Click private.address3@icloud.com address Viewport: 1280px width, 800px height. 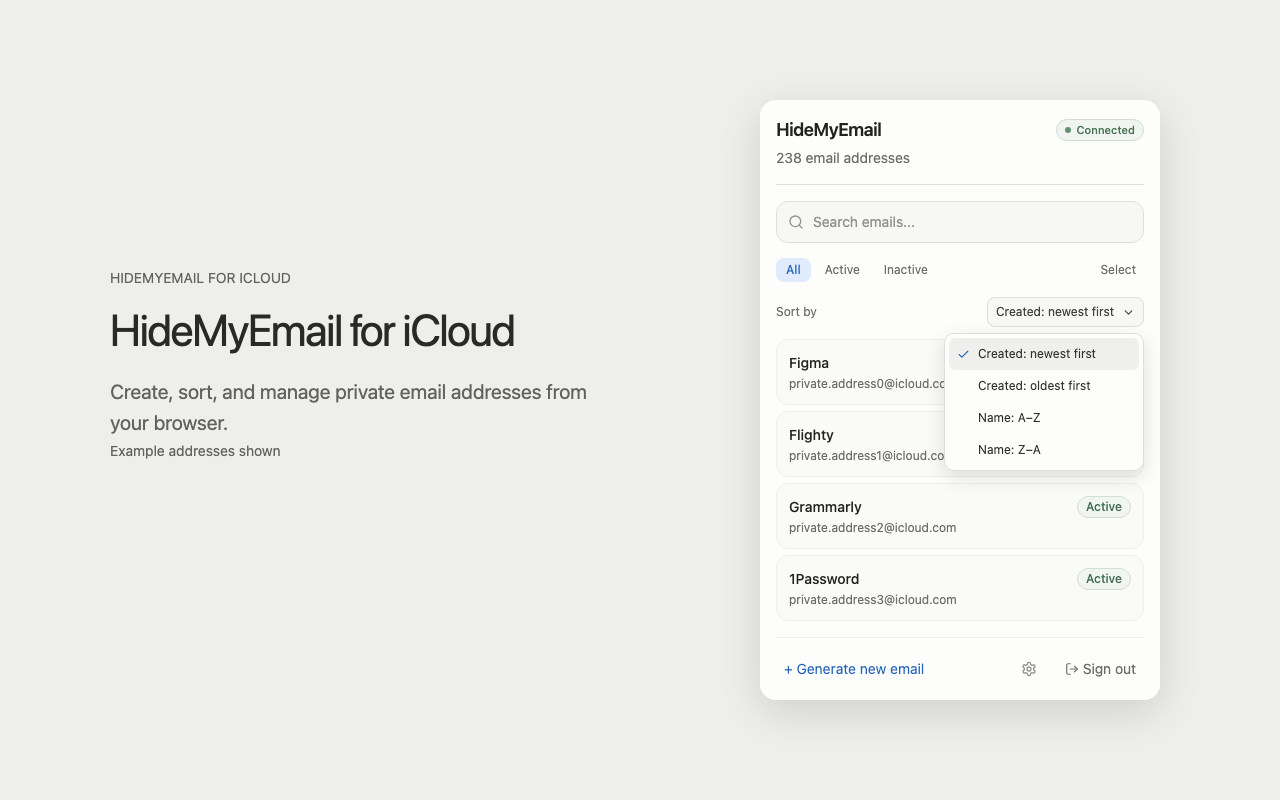pos(873,600)
